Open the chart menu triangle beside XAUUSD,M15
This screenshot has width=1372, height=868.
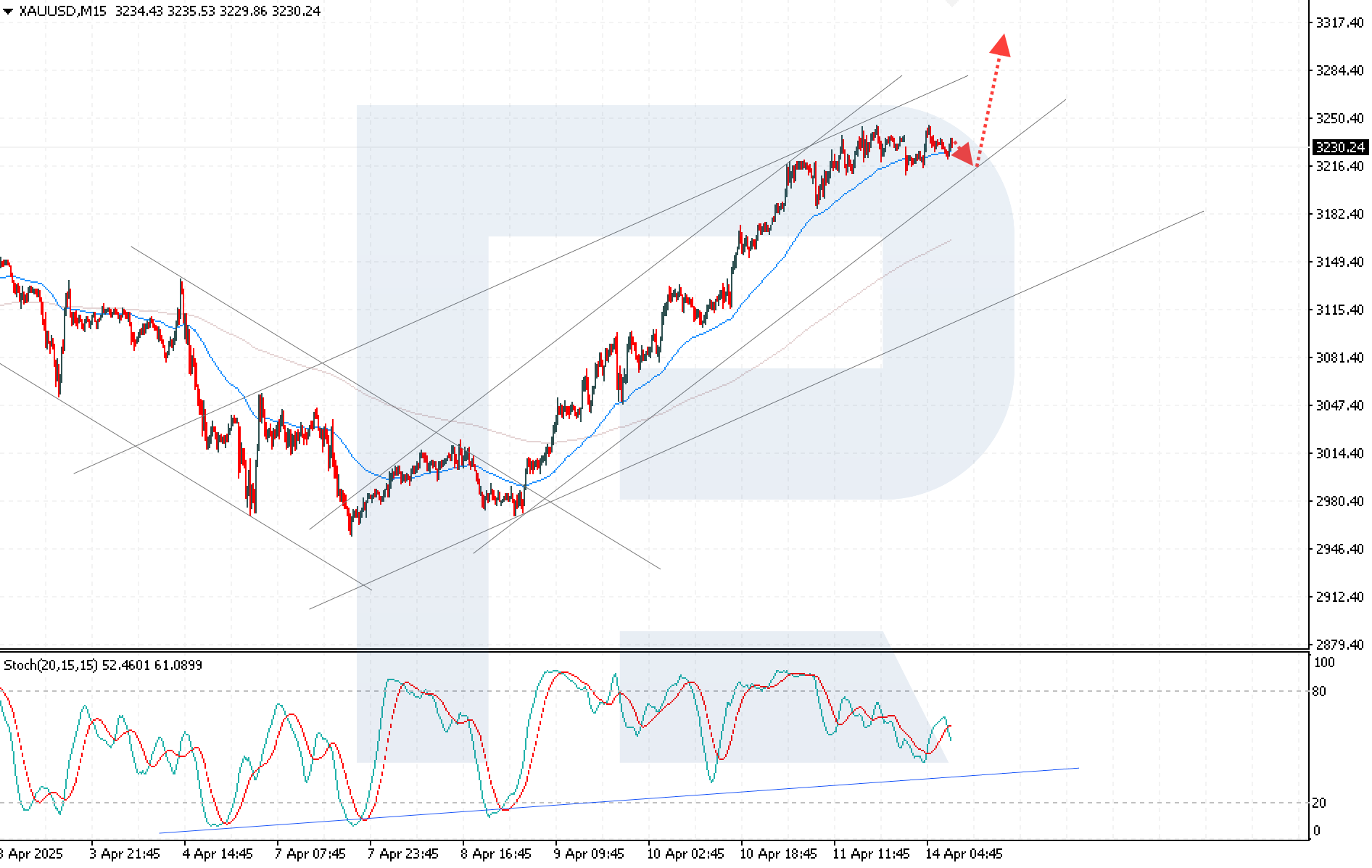pyautogui.click(x=8, y=12)
